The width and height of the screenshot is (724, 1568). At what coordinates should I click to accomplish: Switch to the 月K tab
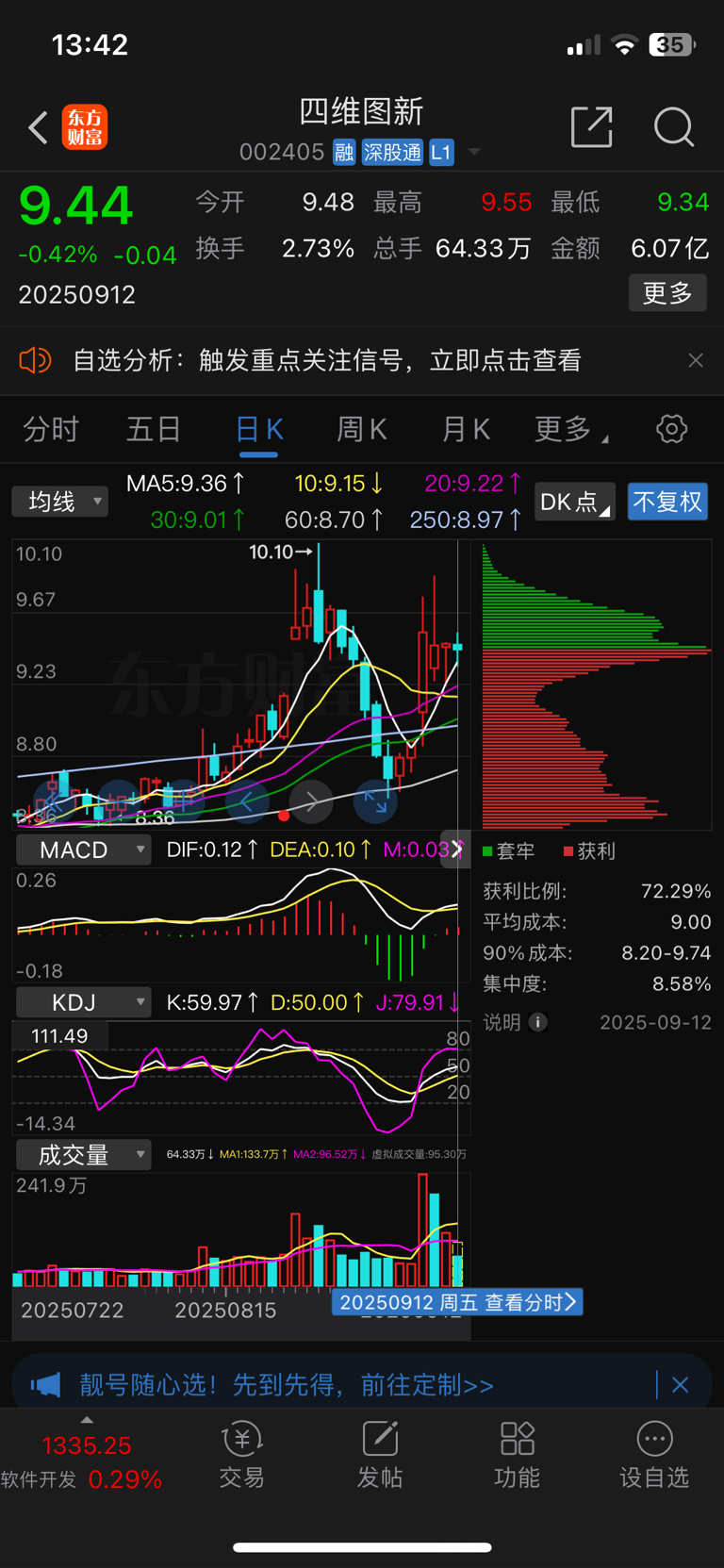[466, 430]
